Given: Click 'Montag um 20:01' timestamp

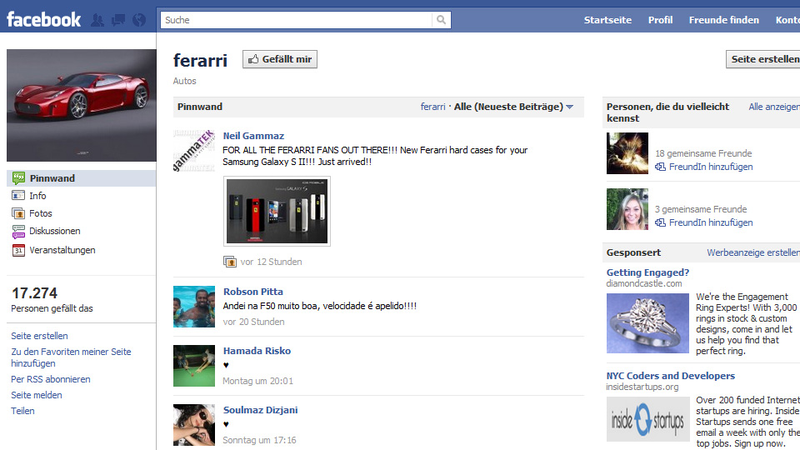Looking at the screenshot, I should [258, 381].
